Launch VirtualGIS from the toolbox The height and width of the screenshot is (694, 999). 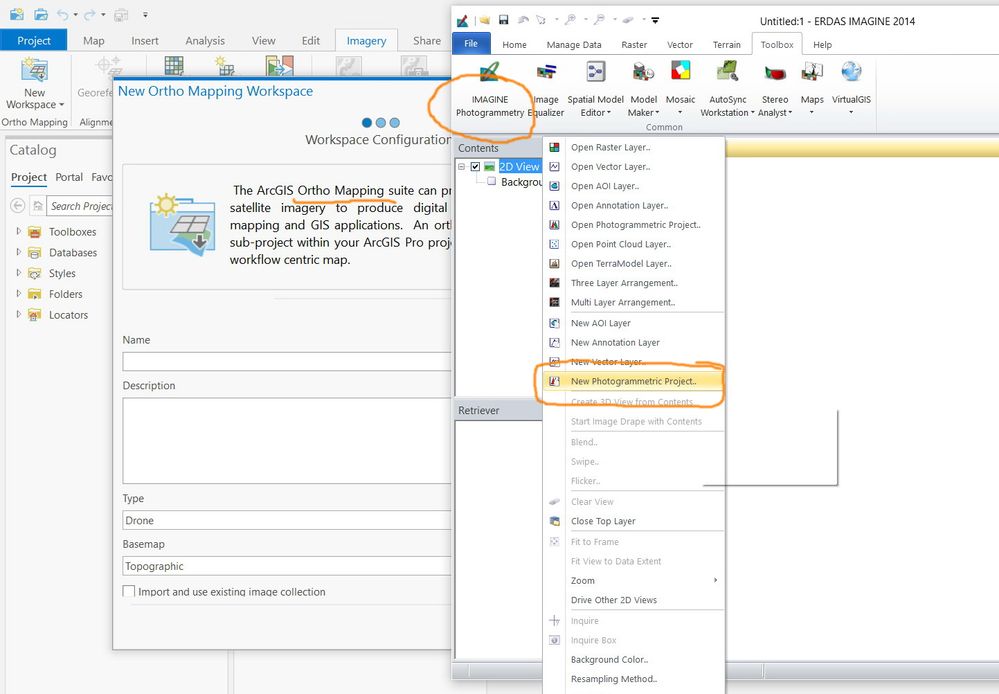851,90
